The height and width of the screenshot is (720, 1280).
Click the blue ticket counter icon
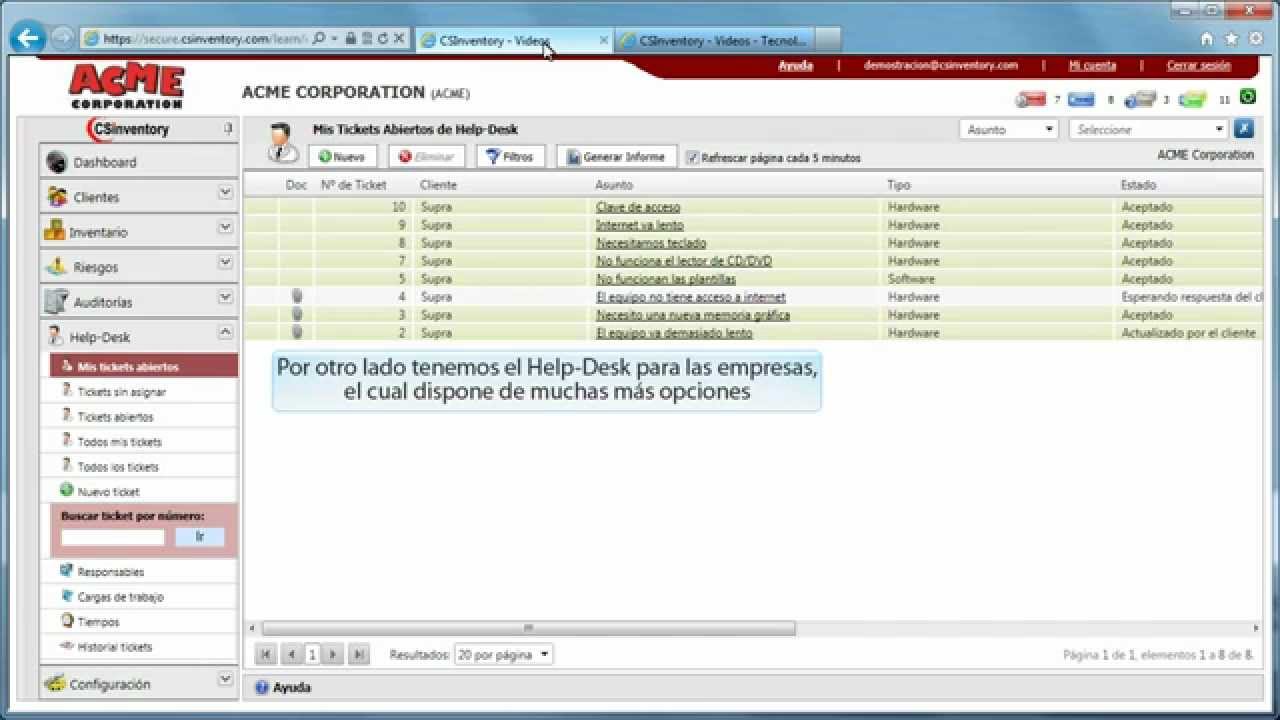1081,99
